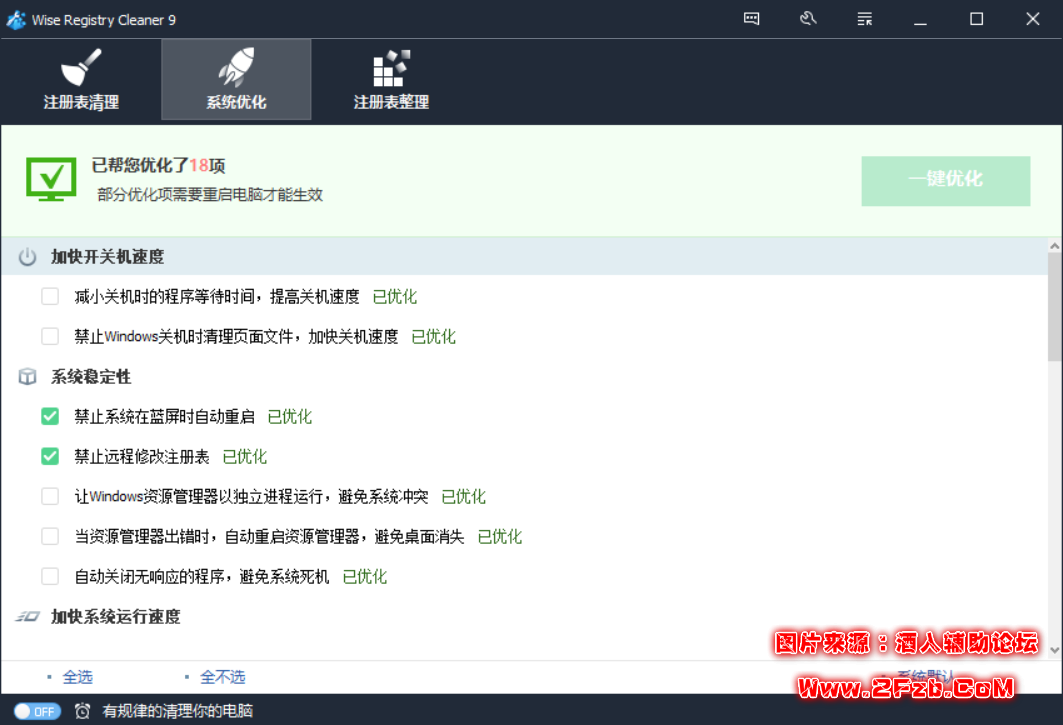Click the scrollbar down arrow
Screen dimensions: 1063x725
[x=1055, y=650]
